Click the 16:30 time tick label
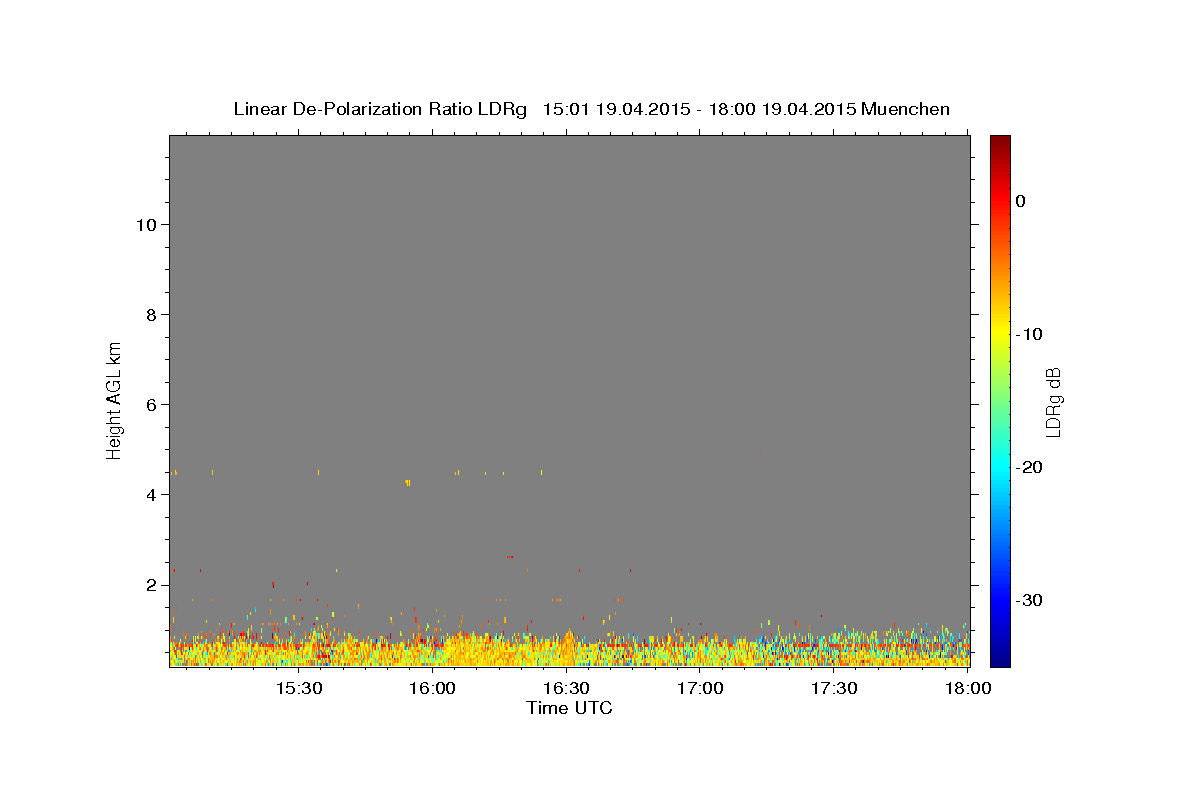This screenshot has height=800, width=1200. (566, 688)
